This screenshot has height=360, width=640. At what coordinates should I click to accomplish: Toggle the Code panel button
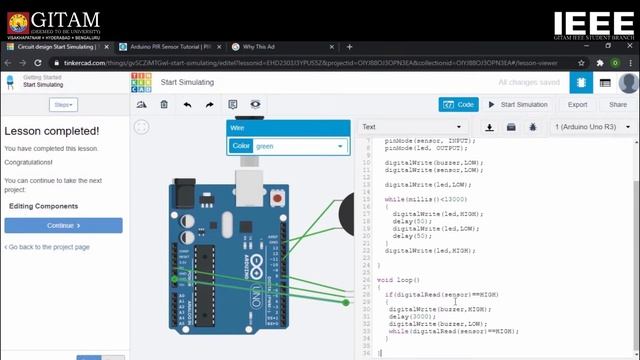click(x=458, y=104)
